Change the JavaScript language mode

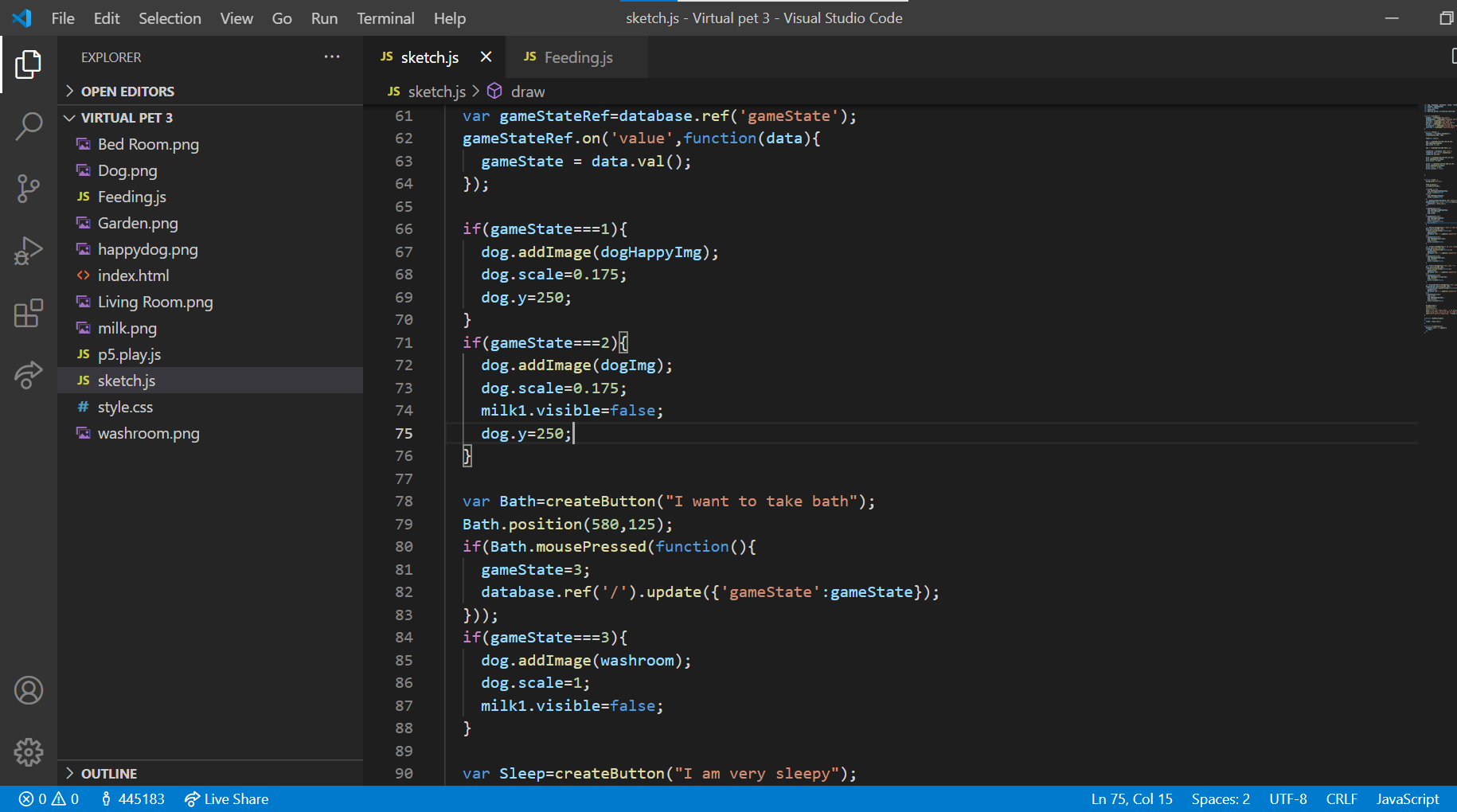(x=1407, y=798)
